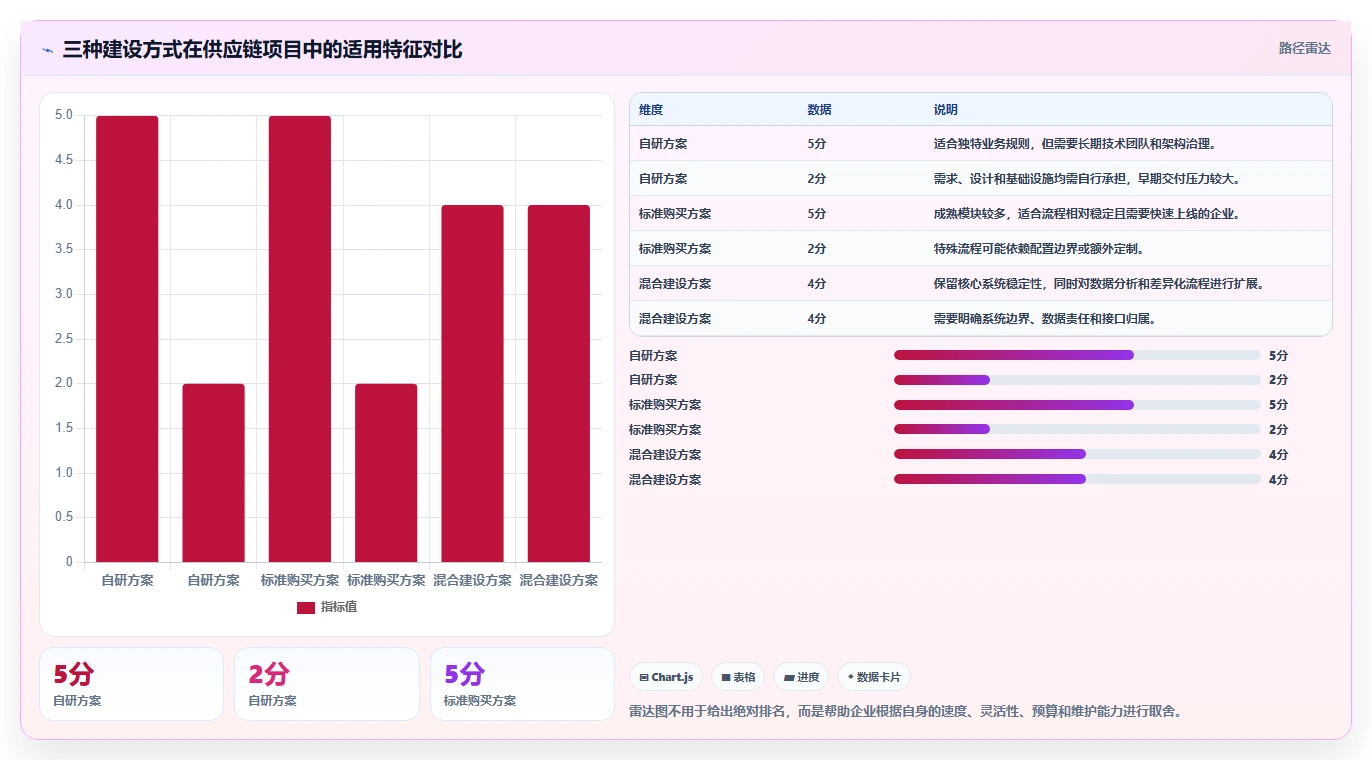Image resolution: width=1372 pixels, height=760 pixels.
Task: Toggle the 指标值 legend swatch under the chart
Action: (306, 608)
